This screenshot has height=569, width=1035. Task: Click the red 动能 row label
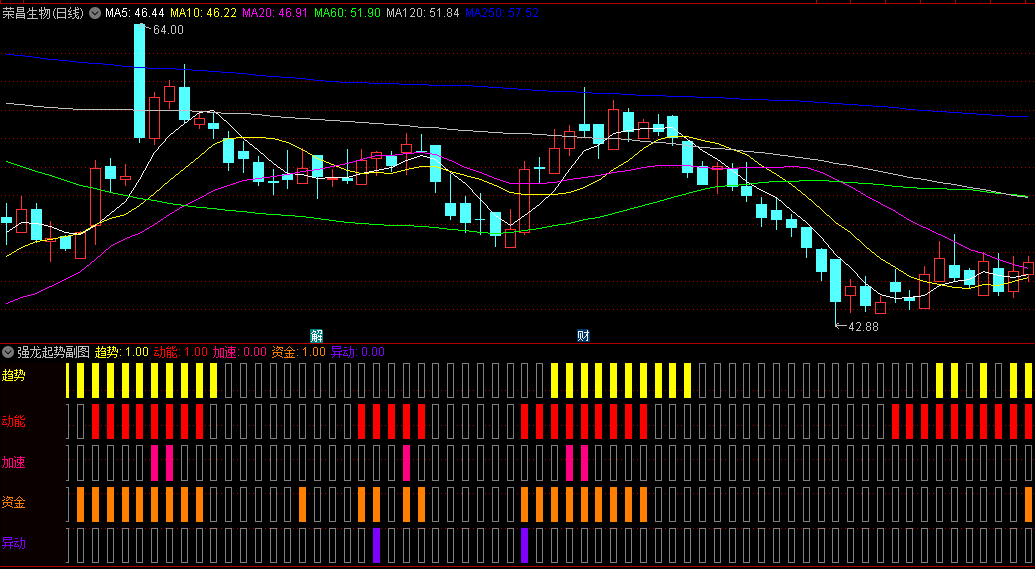tap(13, 420)
